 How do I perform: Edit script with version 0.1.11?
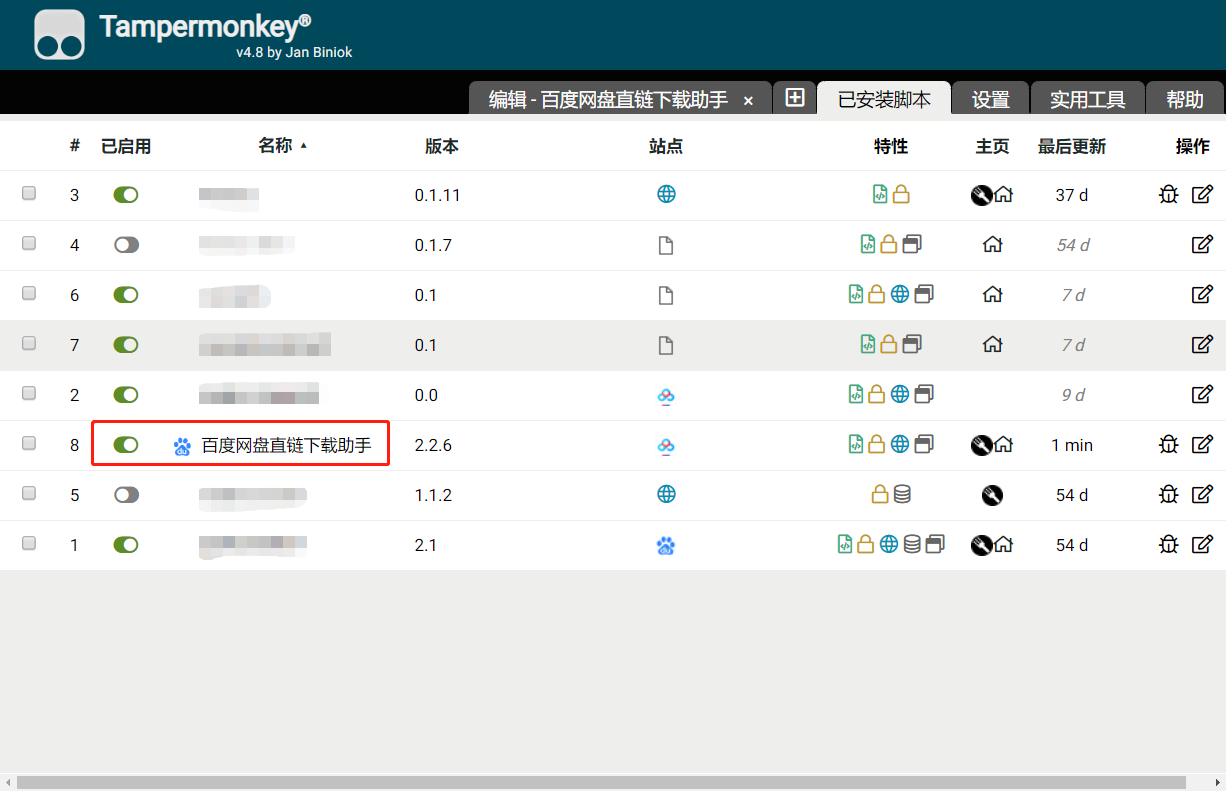(1202, 195)
